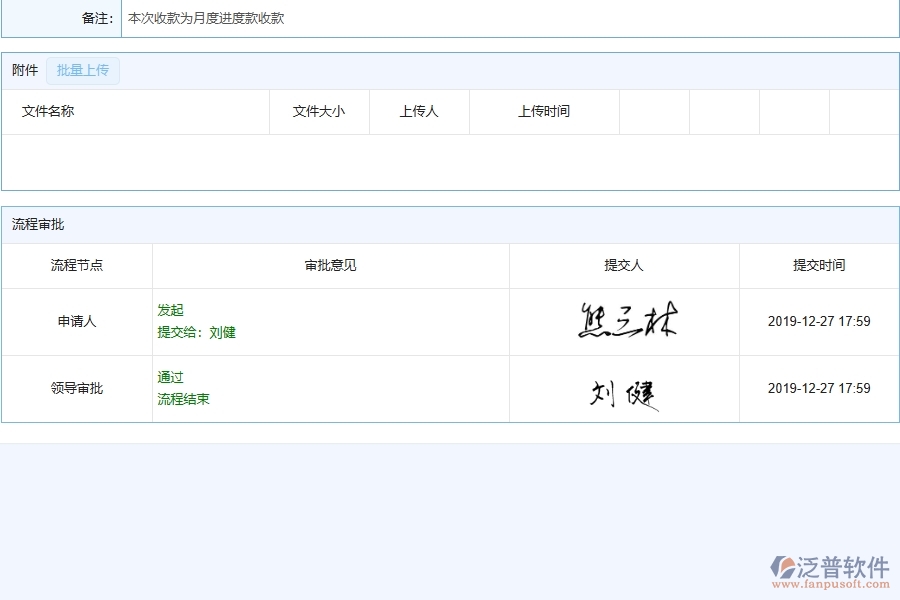This screenshot has width=900, height=600.
Task: Select the 申请人 workflow node cell
Action: click(x=77, y=320)
